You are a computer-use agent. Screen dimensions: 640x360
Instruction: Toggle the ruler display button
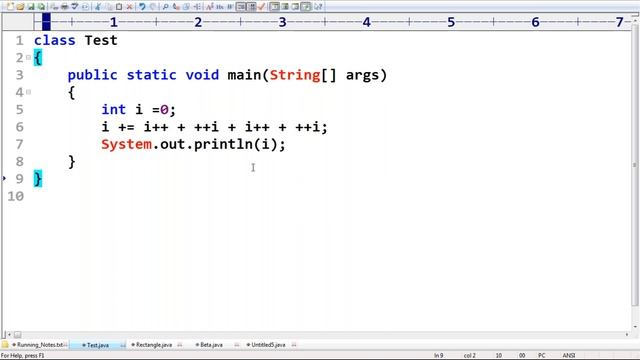(x=251, y=7)
